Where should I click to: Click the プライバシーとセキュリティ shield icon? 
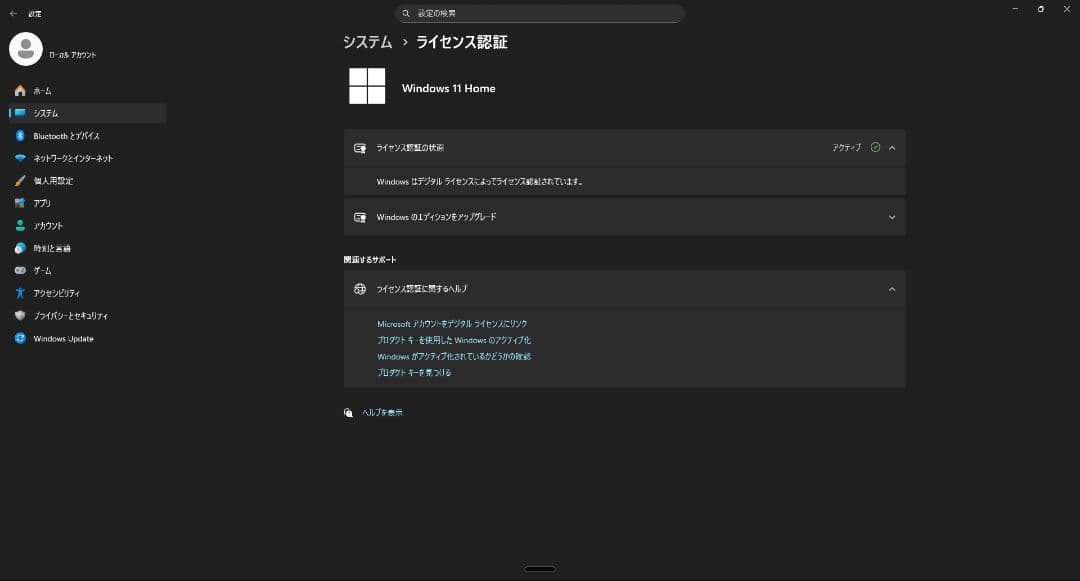coord(20,315)
